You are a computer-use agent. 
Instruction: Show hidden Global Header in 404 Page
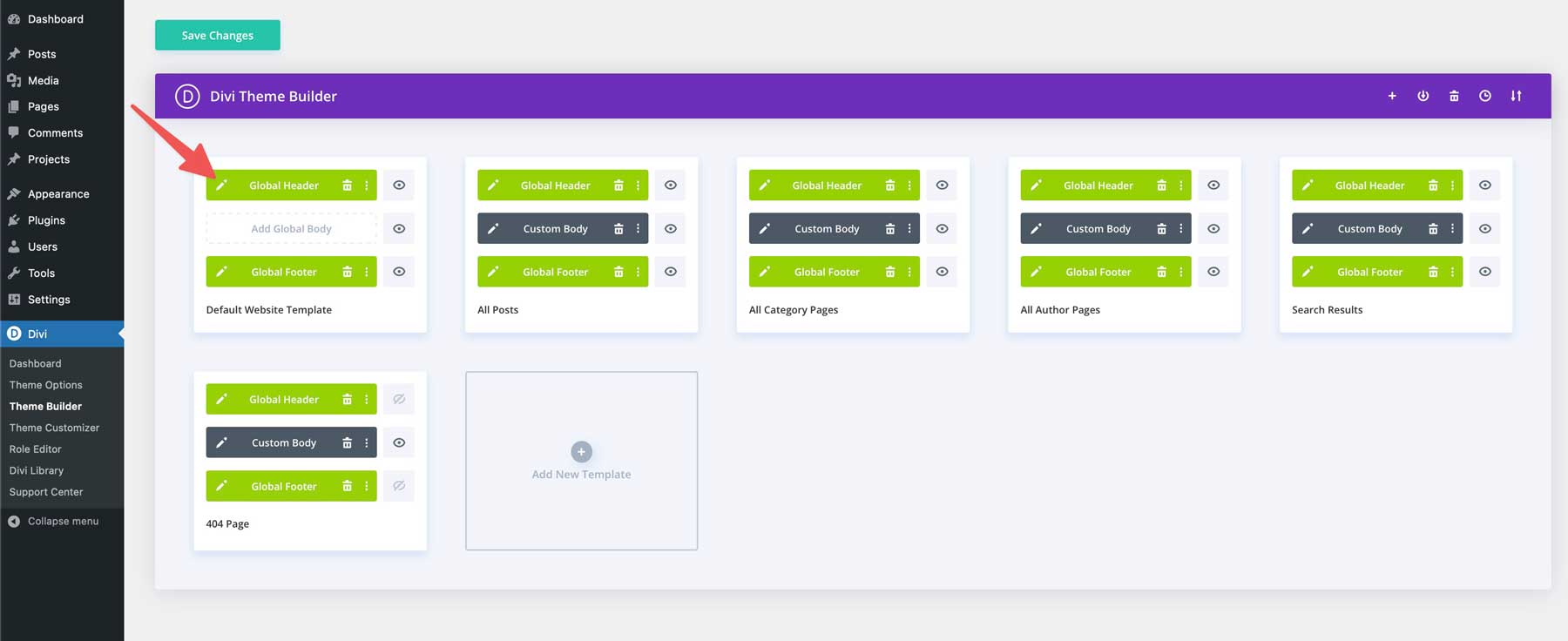point(399,400)
